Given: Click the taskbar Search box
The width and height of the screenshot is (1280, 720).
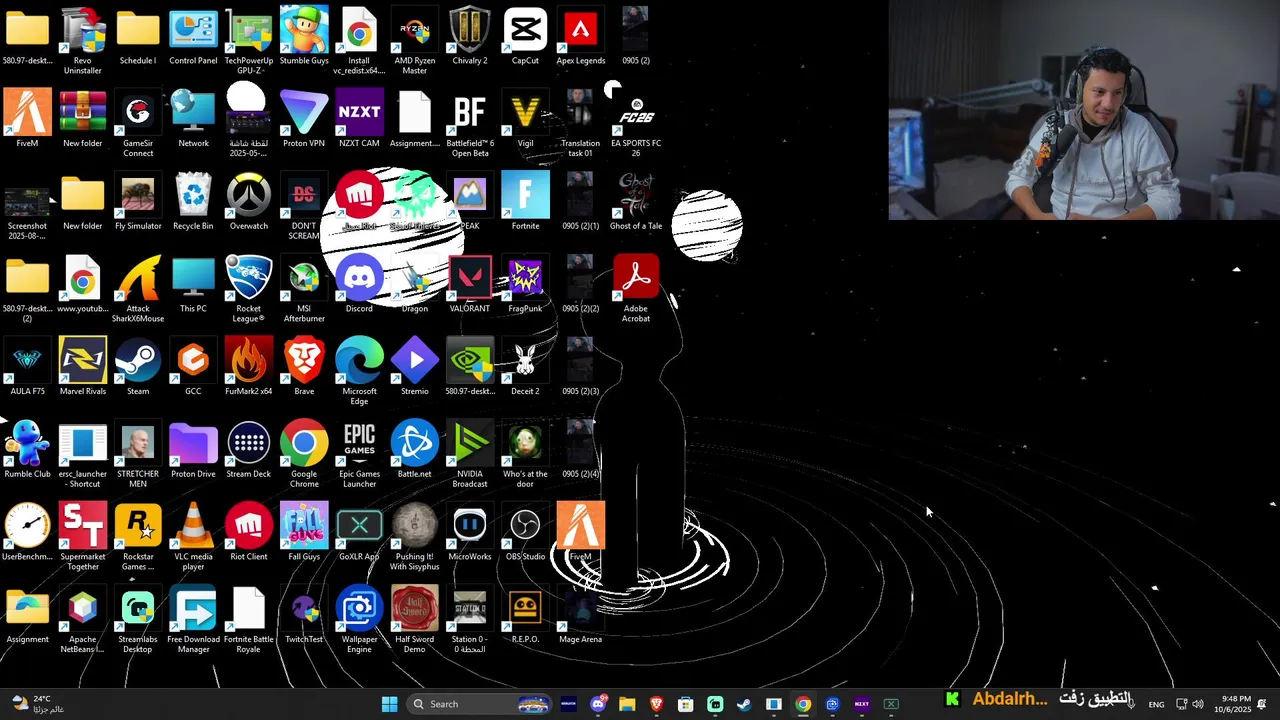Looking at the screenshot, I should [x=481, y=704].
